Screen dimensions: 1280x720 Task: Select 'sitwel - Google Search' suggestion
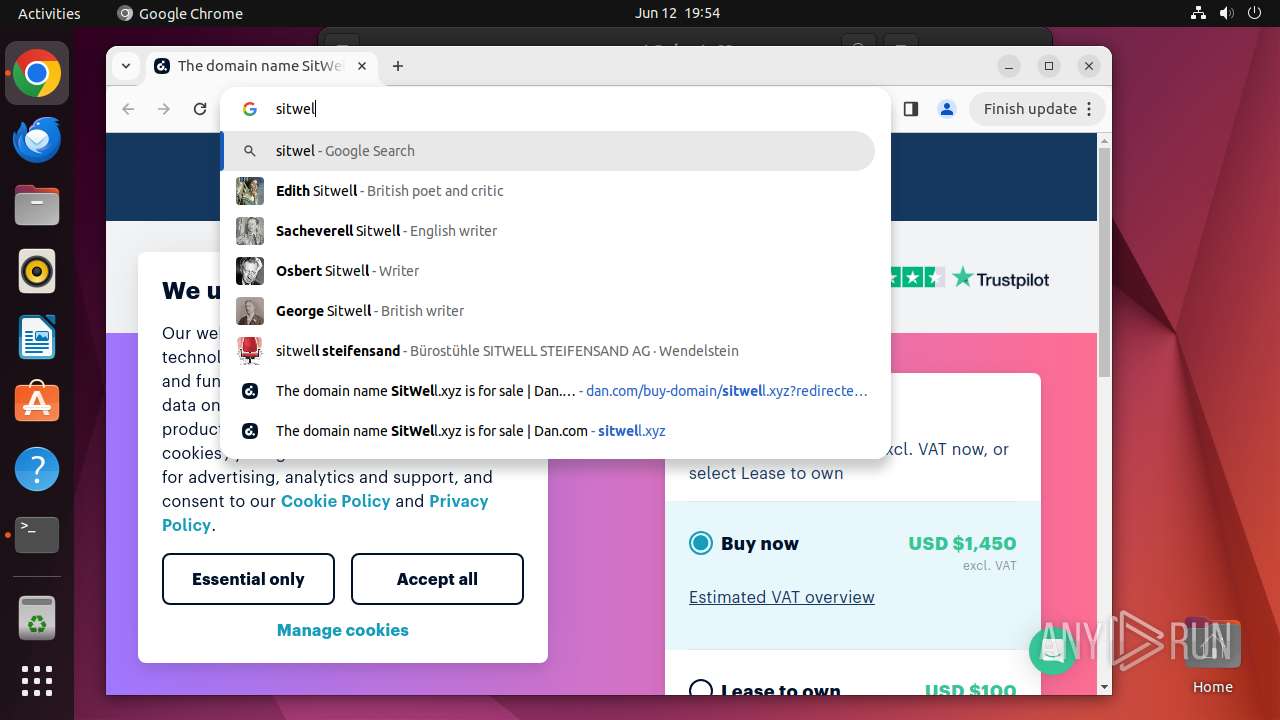coord(548,151)
